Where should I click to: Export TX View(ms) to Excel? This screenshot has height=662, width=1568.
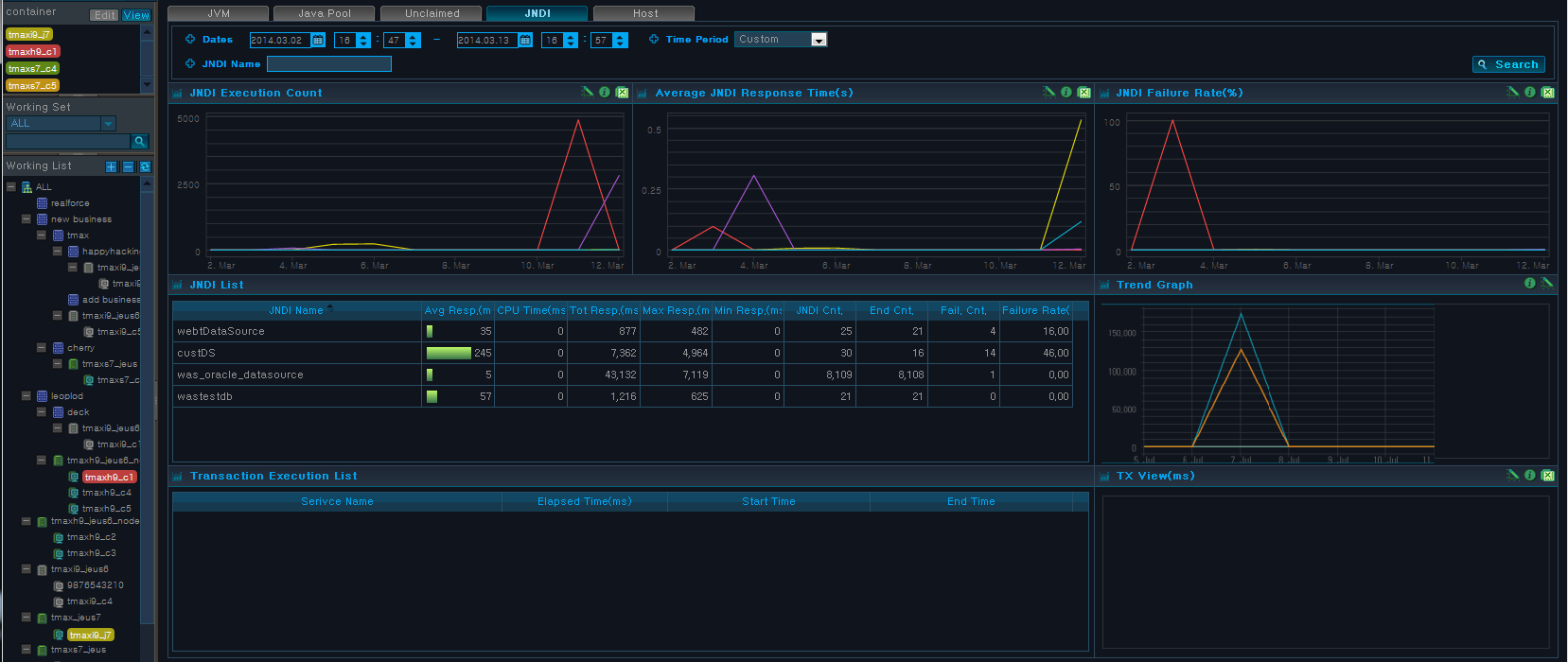click(1547, 475)
